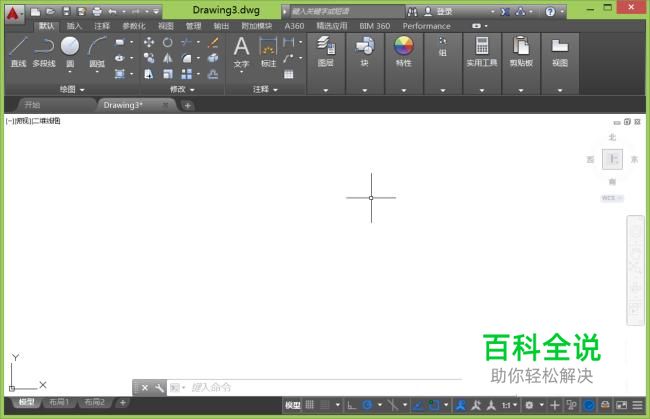The image size is (650, 419).
Task: Open the Clipboard (剪贴板) panel
Action: tap(520, 50)
